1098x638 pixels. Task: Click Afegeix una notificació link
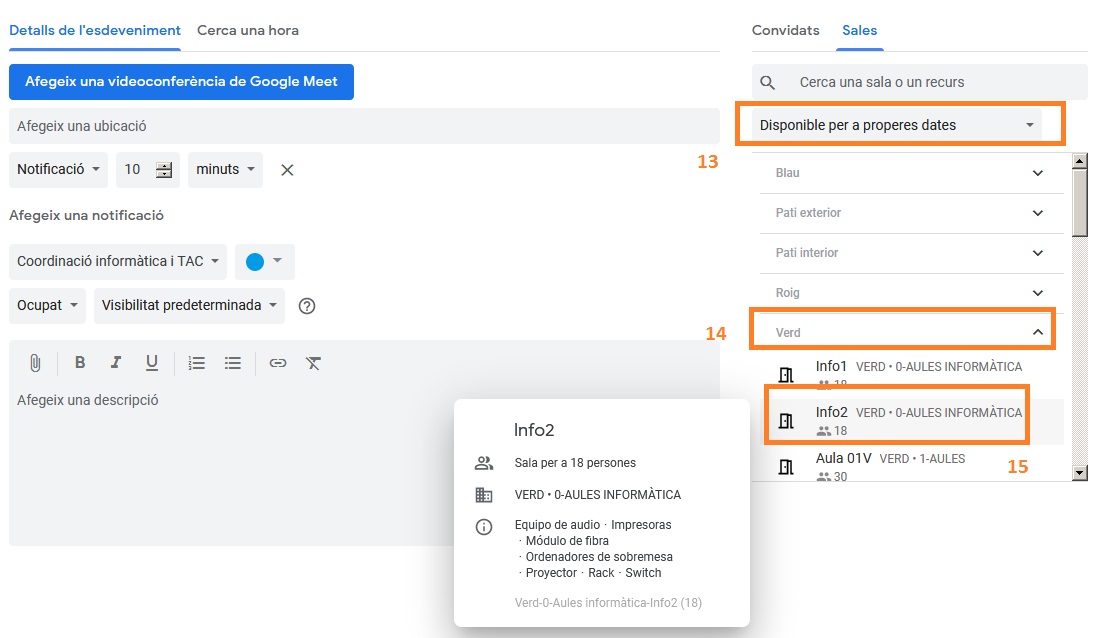coord(86,216)
